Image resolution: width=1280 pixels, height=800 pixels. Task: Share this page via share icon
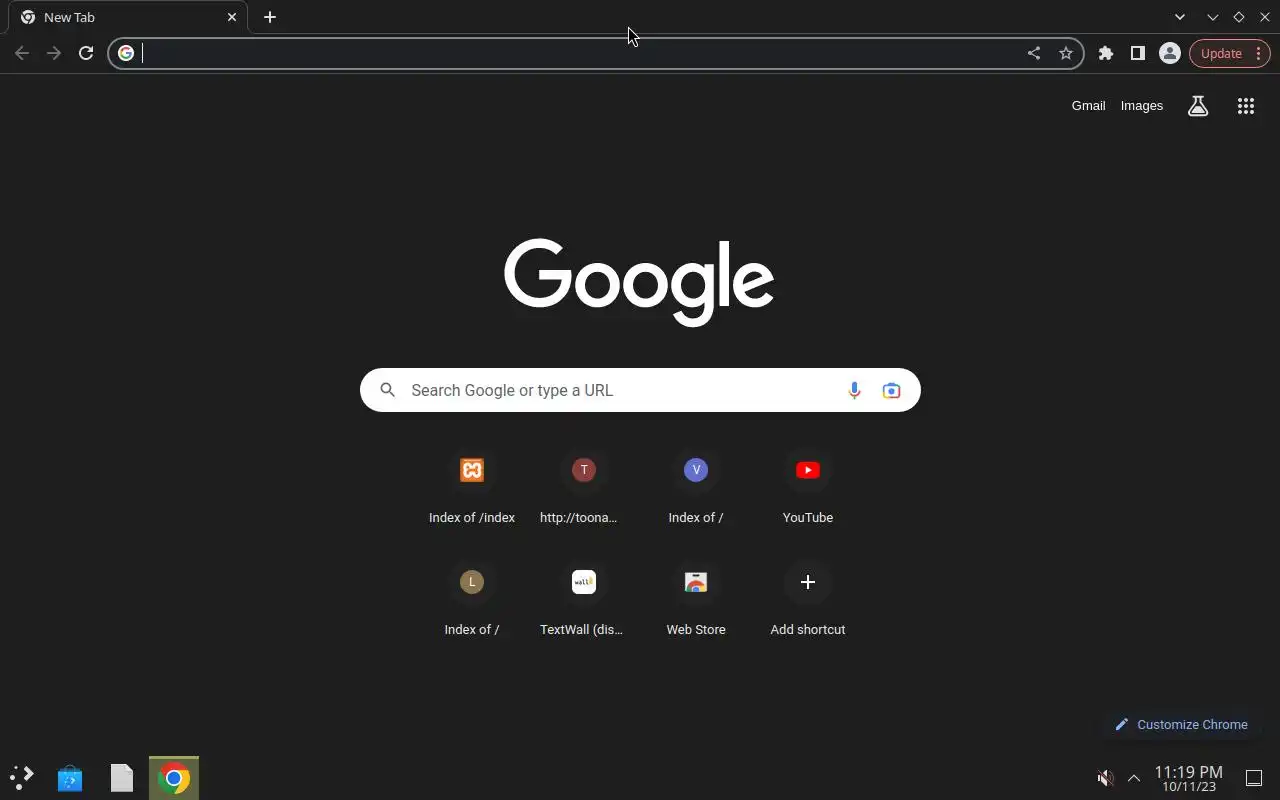[x=1034, y=53]
